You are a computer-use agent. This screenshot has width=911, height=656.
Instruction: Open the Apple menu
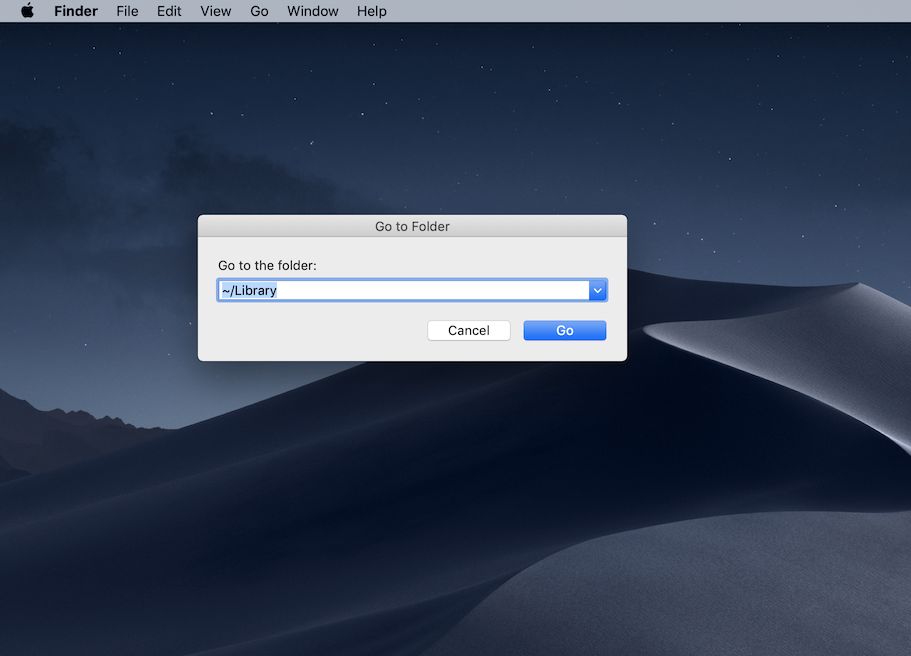pos(27,11)
